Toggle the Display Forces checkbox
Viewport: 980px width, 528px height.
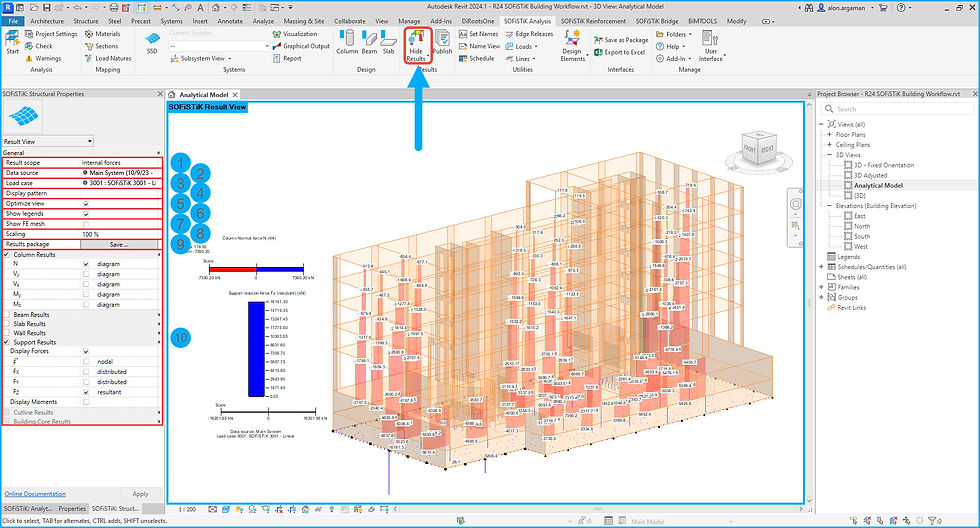(86, 351)
